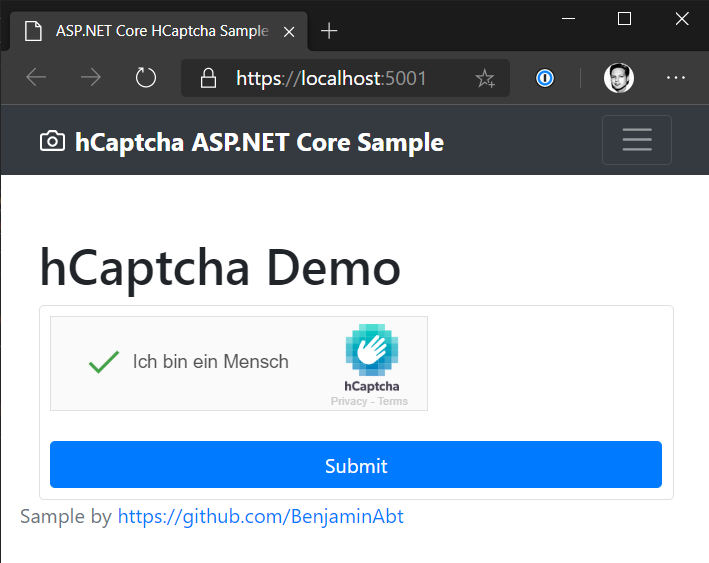This screenshot has width=709, height=563.
Task: Close the ASP.NET Core HCaptcha Sample tab
Action: point(289,32)
